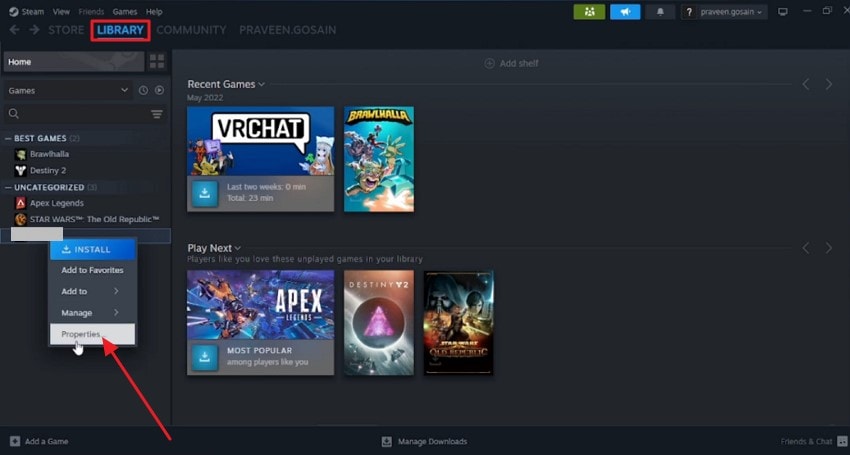Click the Add a Game plus icon
Image resolution: width=850 pixels, height=455 pixels.
[15, 441]
